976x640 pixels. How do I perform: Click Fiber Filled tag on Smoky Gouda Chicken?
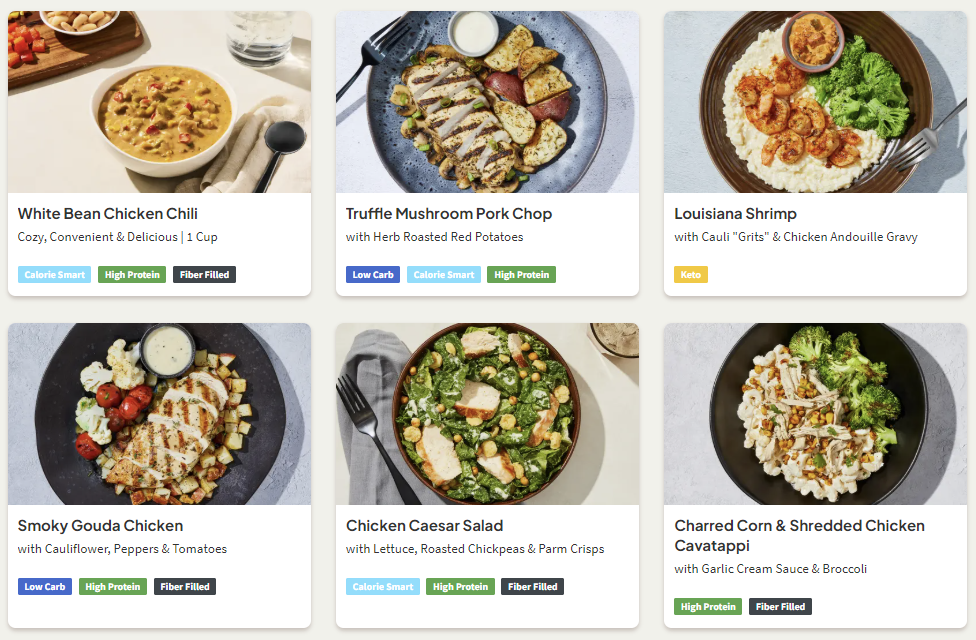click(185, 587)
